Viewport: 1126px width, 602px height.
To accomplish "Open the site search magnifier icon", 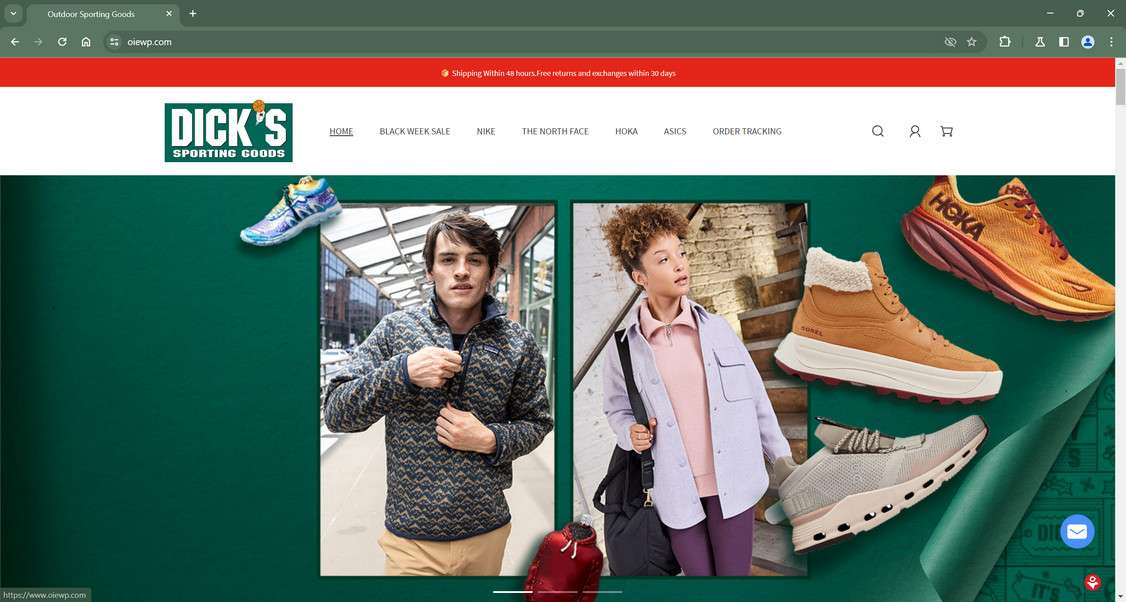I will [x=878, y=131].
